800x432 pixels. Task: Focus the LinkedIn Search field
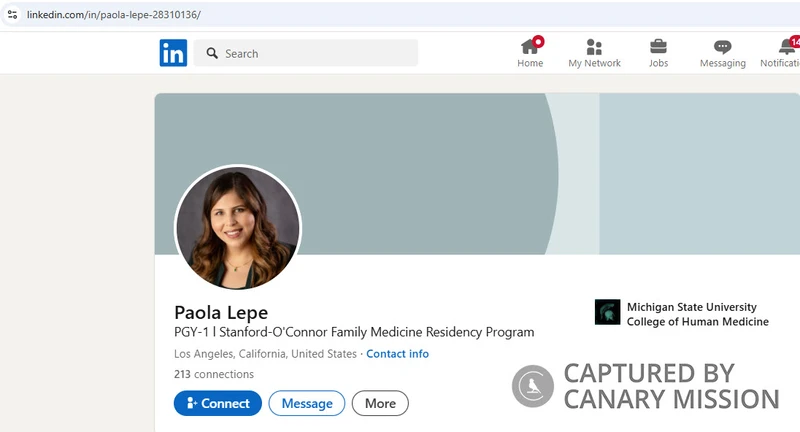click(306, 53)
